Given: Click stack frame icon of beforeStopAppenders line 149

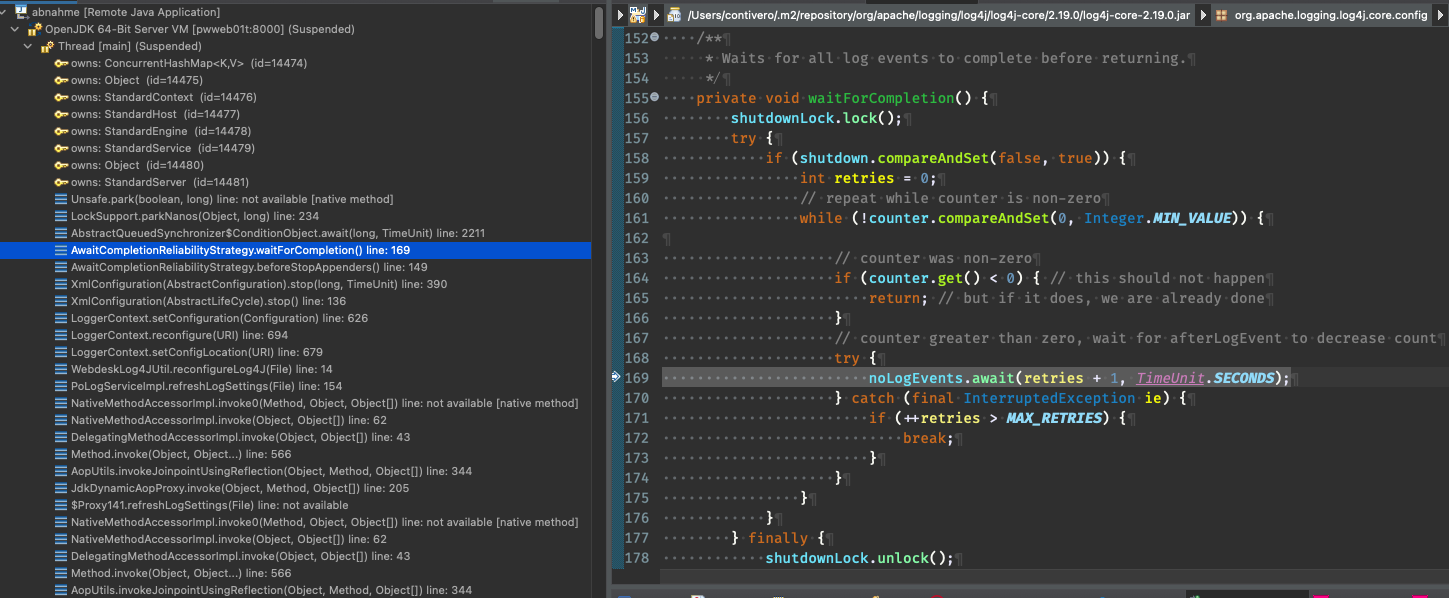Looking at the screenshot, I should (61, 267).
